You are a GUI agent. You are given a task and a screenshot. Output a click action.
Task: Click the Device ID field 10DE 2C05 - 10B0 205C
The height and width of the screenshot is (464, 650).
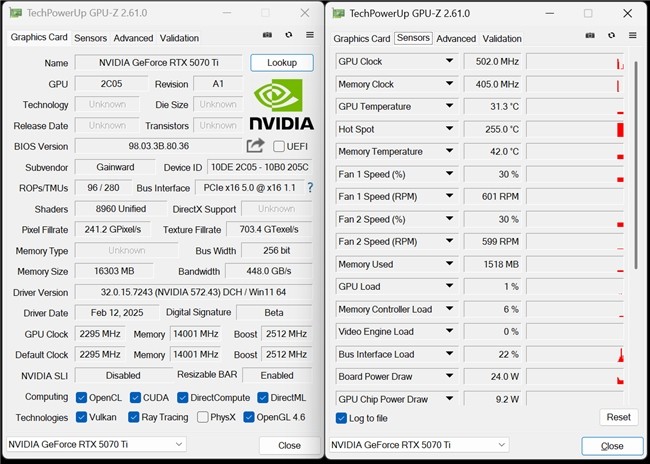click(260, 167)
